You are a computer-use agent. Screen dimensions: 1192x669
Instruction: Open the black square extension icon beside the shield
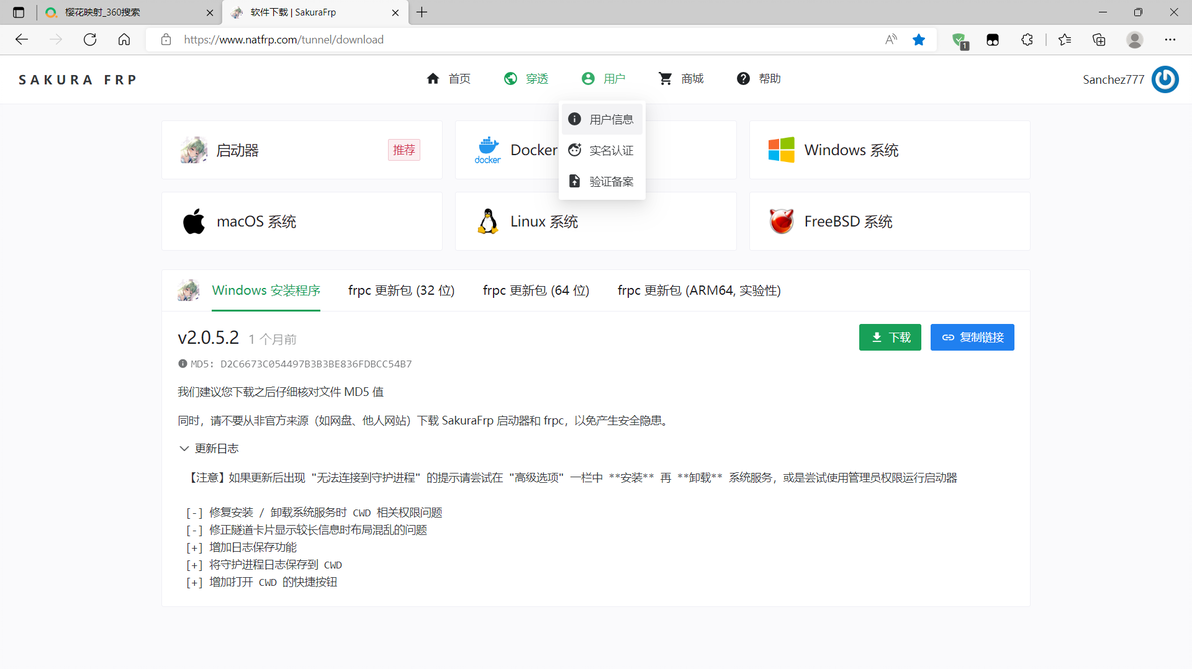coord(993,40)
